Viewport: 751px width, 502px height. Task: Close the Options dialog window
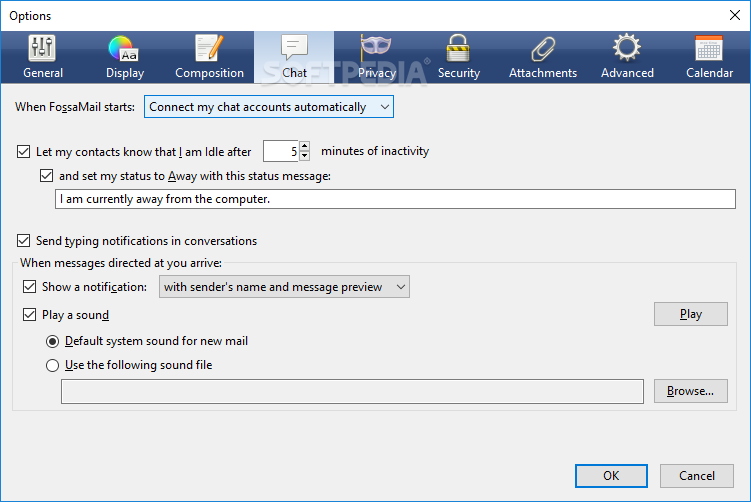click(735, 15)
